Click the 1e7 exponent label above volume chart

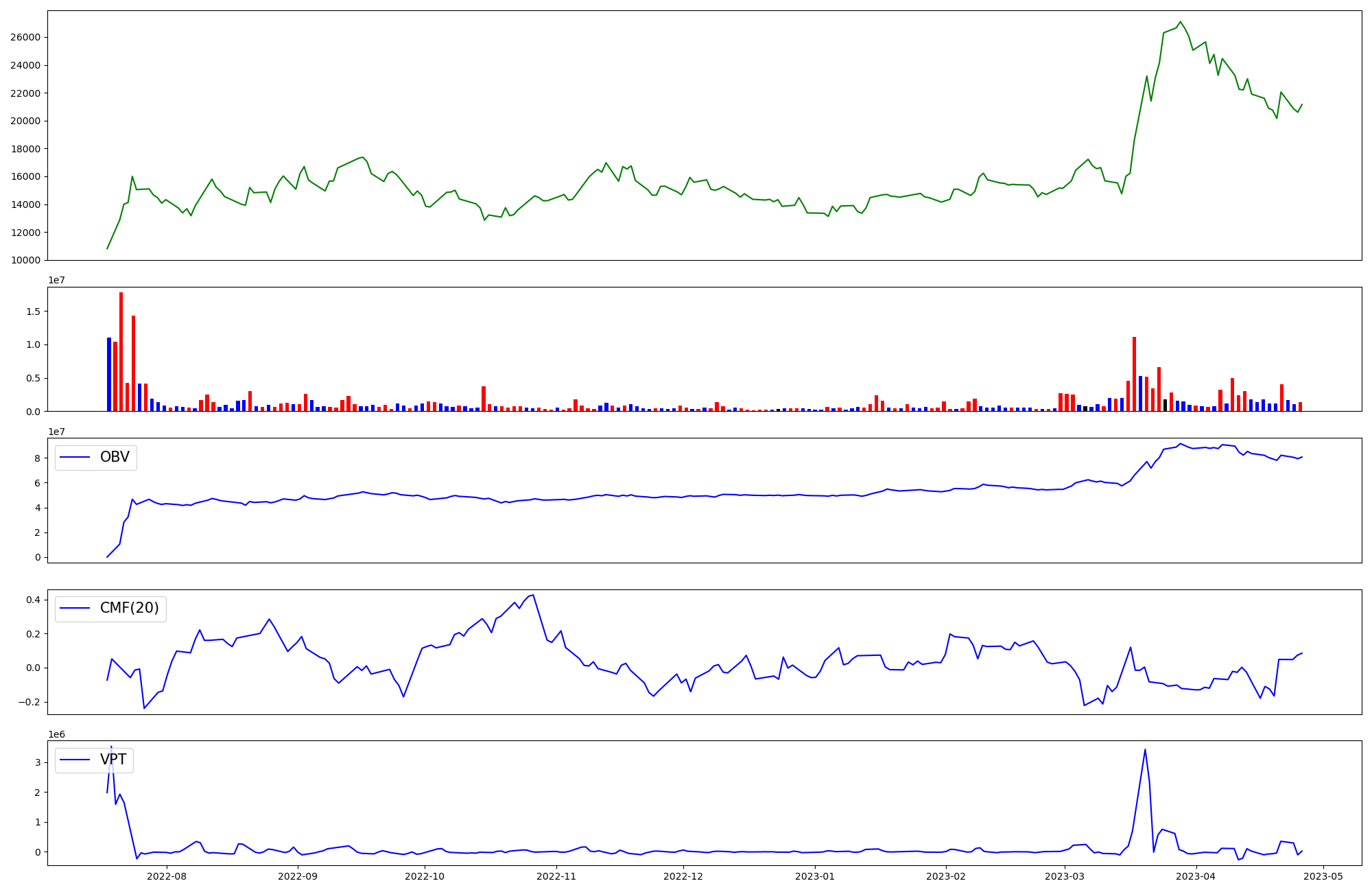click(56, 280)
